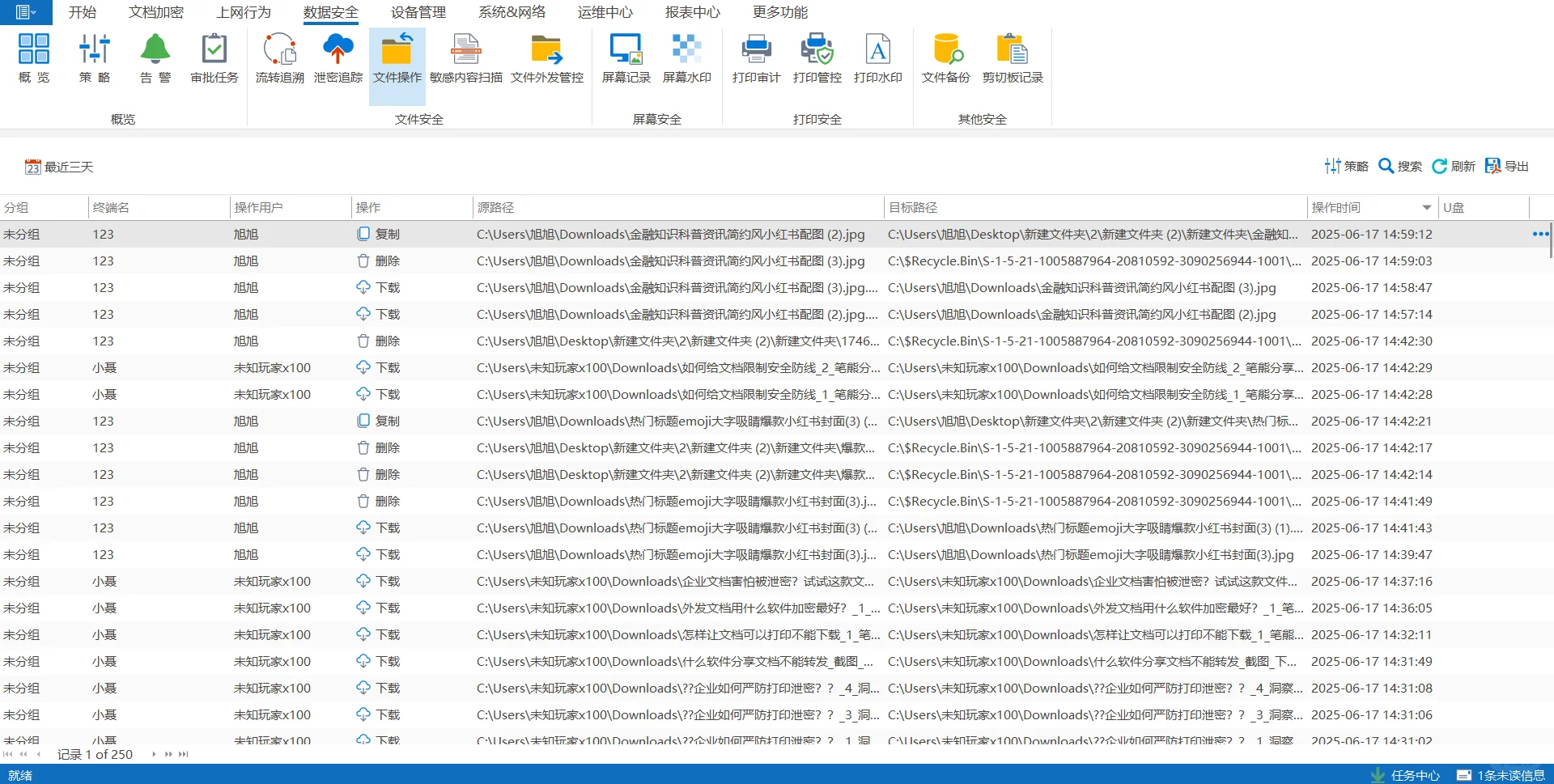Open 敏感内容扫描 scanning
Viewport: 1554px width, 784px height.
465,57
